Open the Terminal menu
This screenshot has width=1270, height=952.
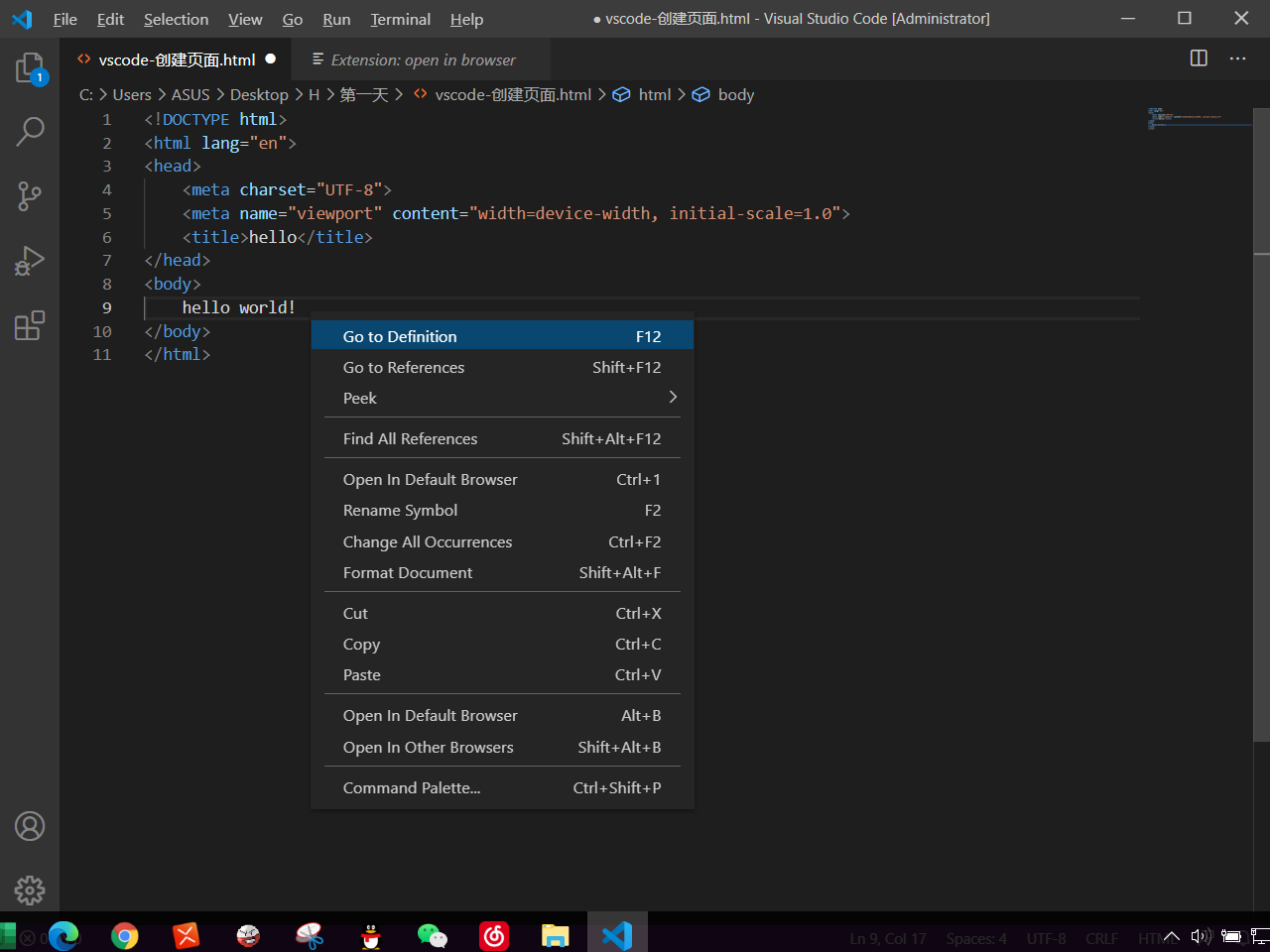(x=401, y=19)
